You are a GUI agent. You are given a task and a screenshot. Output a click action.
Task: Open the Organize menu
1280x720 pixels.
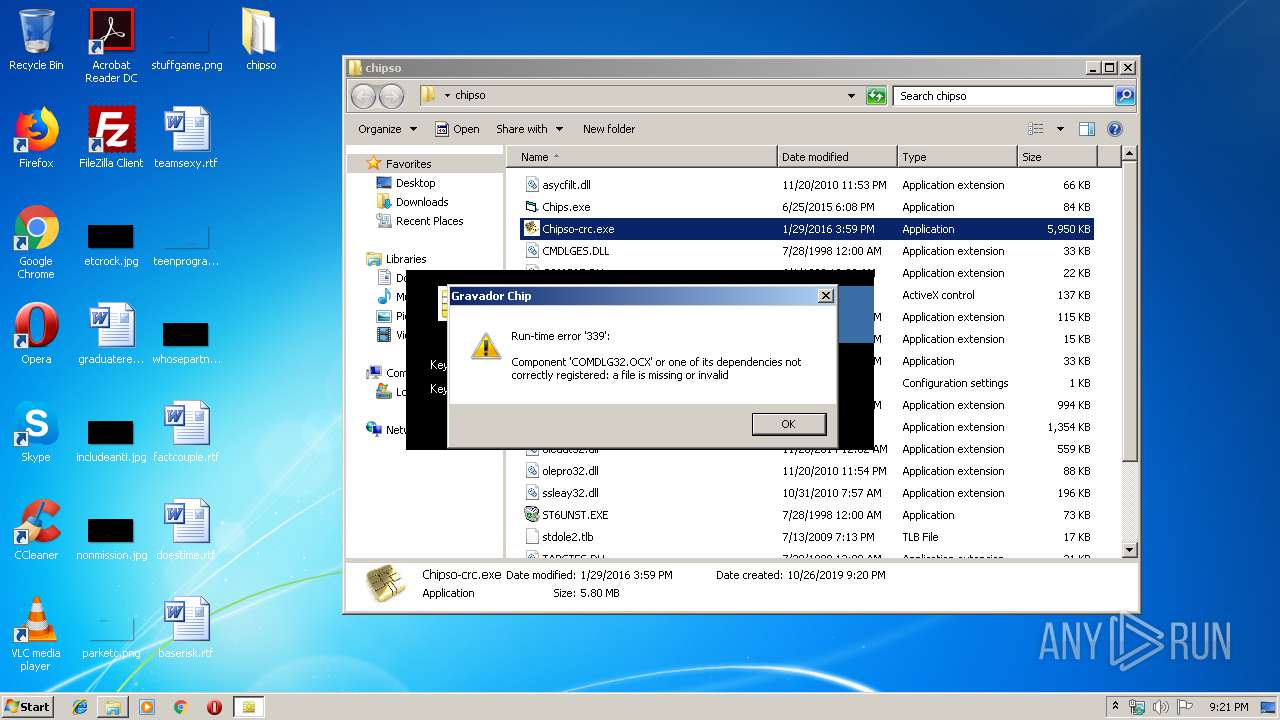click(x=386, y=129)
